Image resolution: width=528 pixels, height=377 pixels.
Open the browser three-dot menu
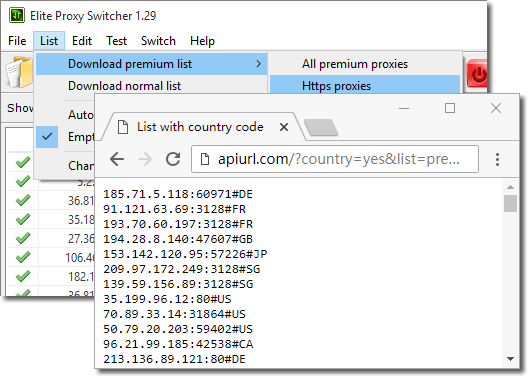(x=497, y=159)
